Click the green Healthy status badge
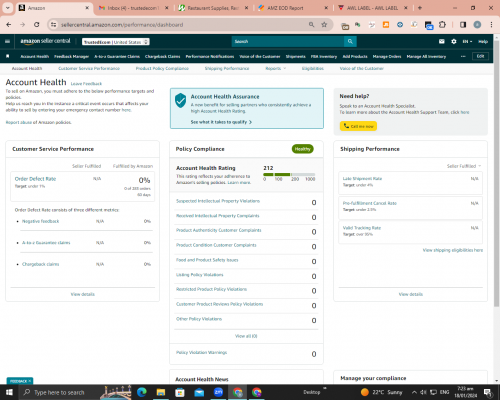 (x=303, y=149)
